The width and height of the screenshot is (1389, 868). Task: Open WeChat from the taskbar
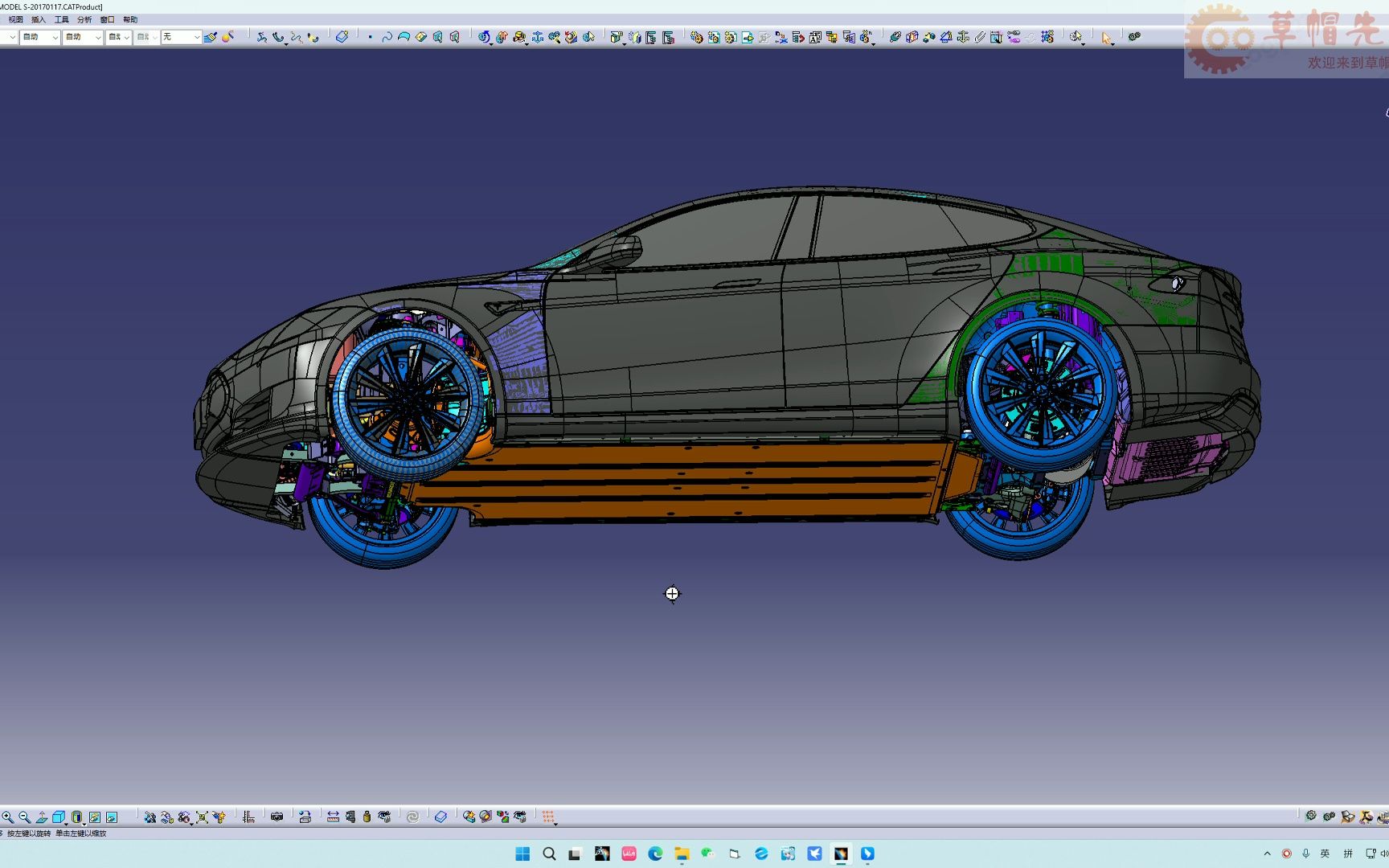coord(708,854)
